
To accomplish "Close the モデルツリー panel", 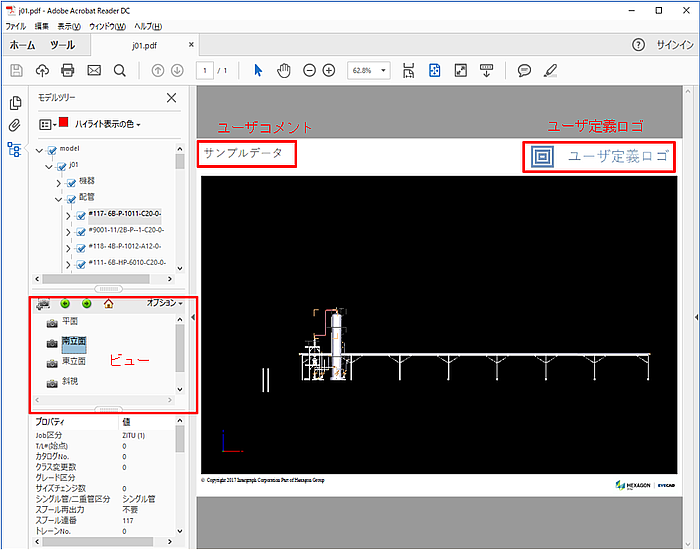I will pyautogui.click(x=171, y=98).
